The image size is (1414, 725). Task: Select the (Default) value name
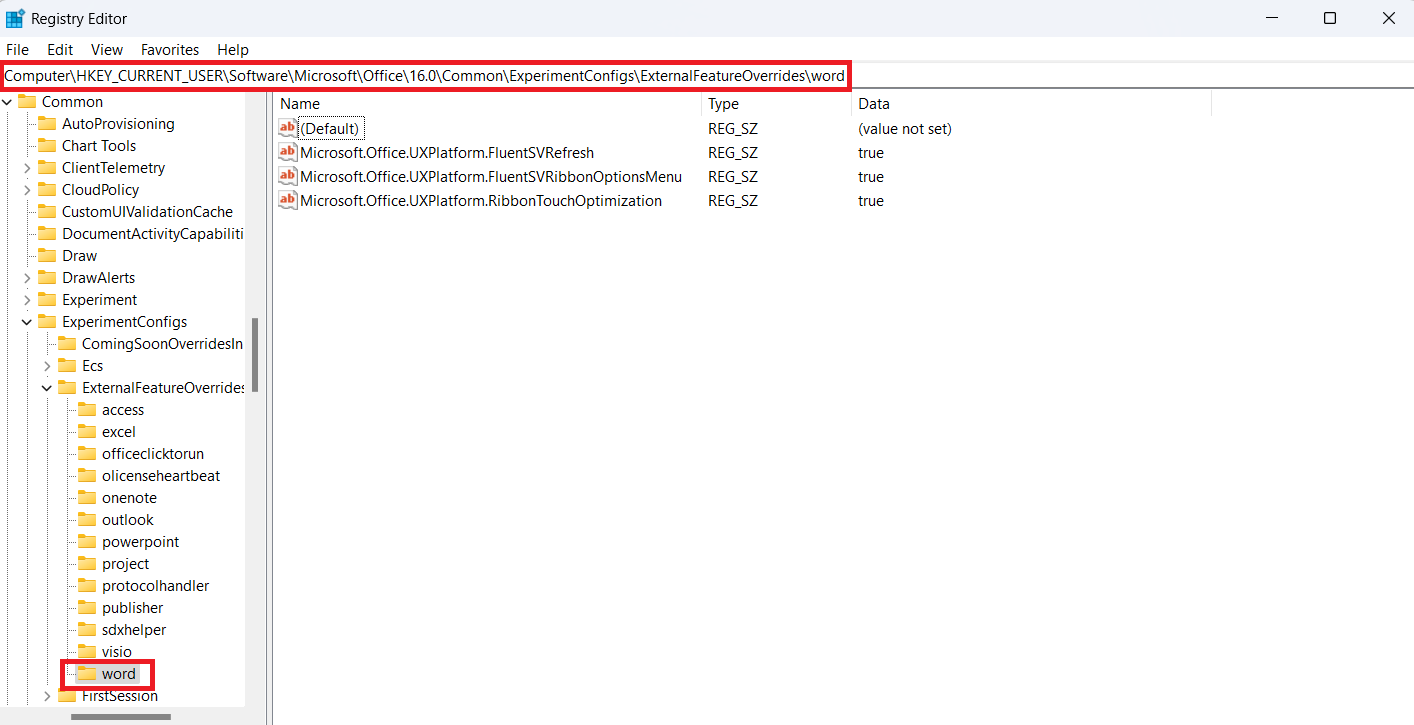tap(330, 129)
